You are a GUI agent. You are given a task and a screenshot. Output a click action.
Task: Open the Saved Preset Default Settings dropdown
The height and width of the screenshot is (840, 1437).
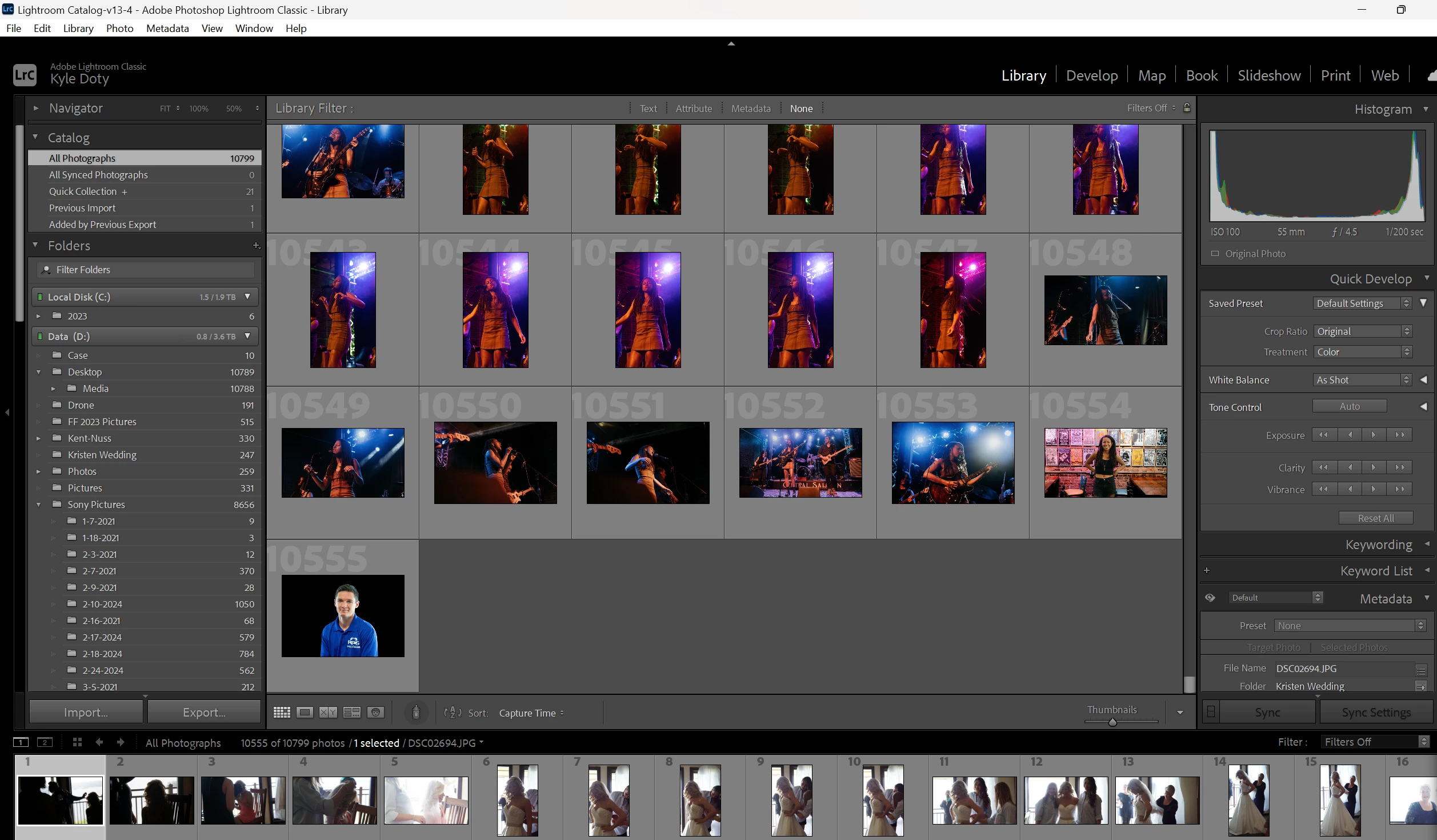[1362, 303]
